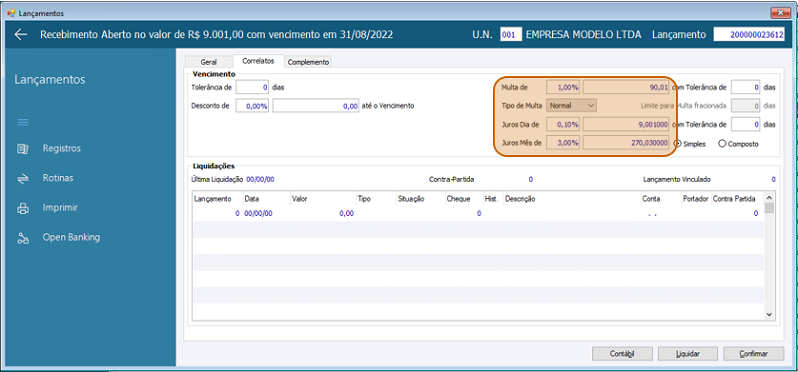The width and height of the screenshot is (798, 372).
Task: Click the Lançamentos window title icon
Action: tap(11, 13)
